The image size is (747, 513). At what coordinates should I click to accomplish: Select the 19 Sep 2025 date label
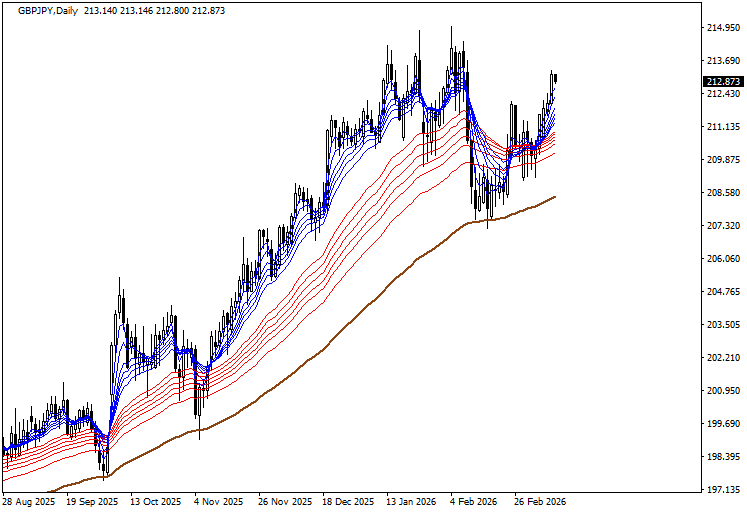coord(93,501)
